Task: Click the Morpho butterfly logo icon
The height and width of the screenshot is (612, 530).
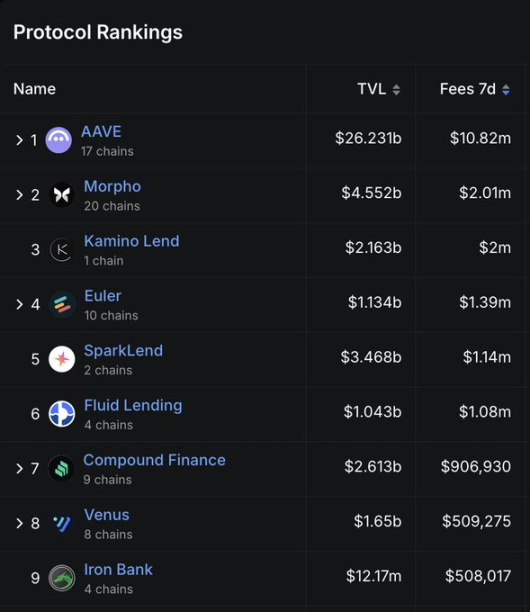Action: (62, 195)
